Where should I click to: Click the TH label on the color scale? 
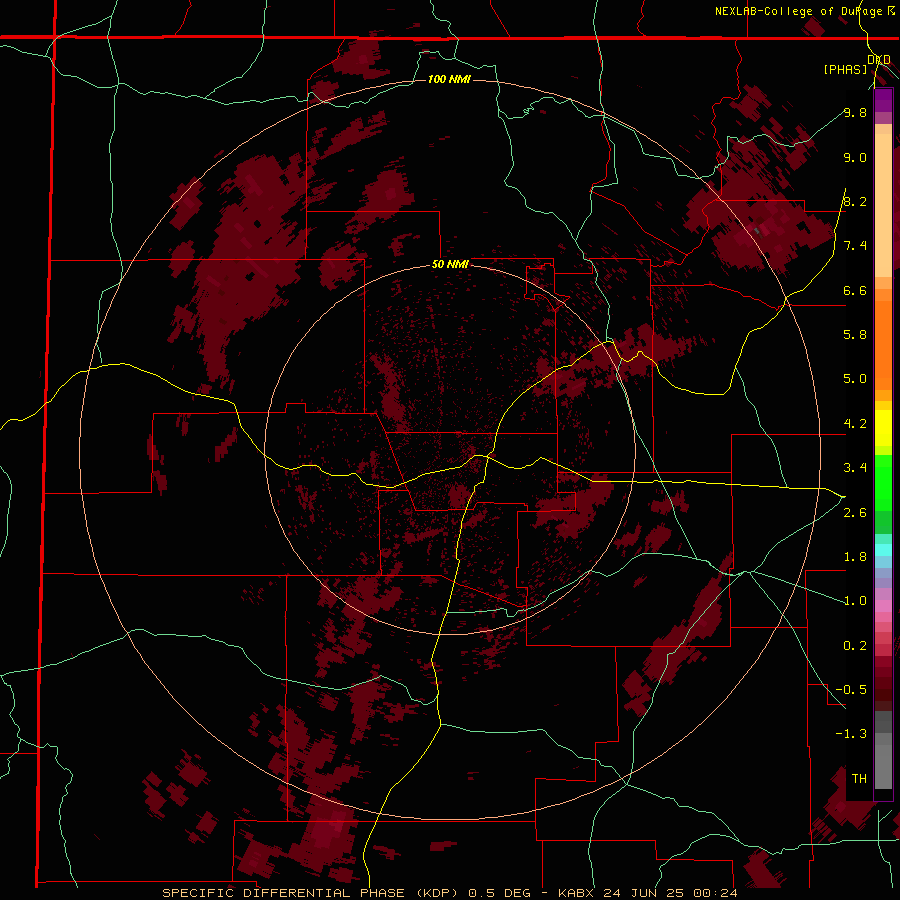[859, 779]
